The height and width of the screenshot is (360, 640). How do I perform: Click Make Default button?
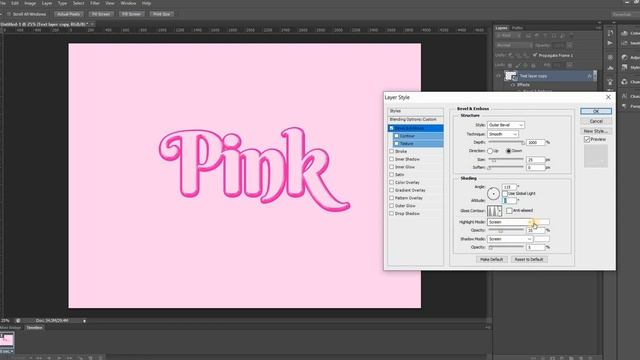point(492,260)
